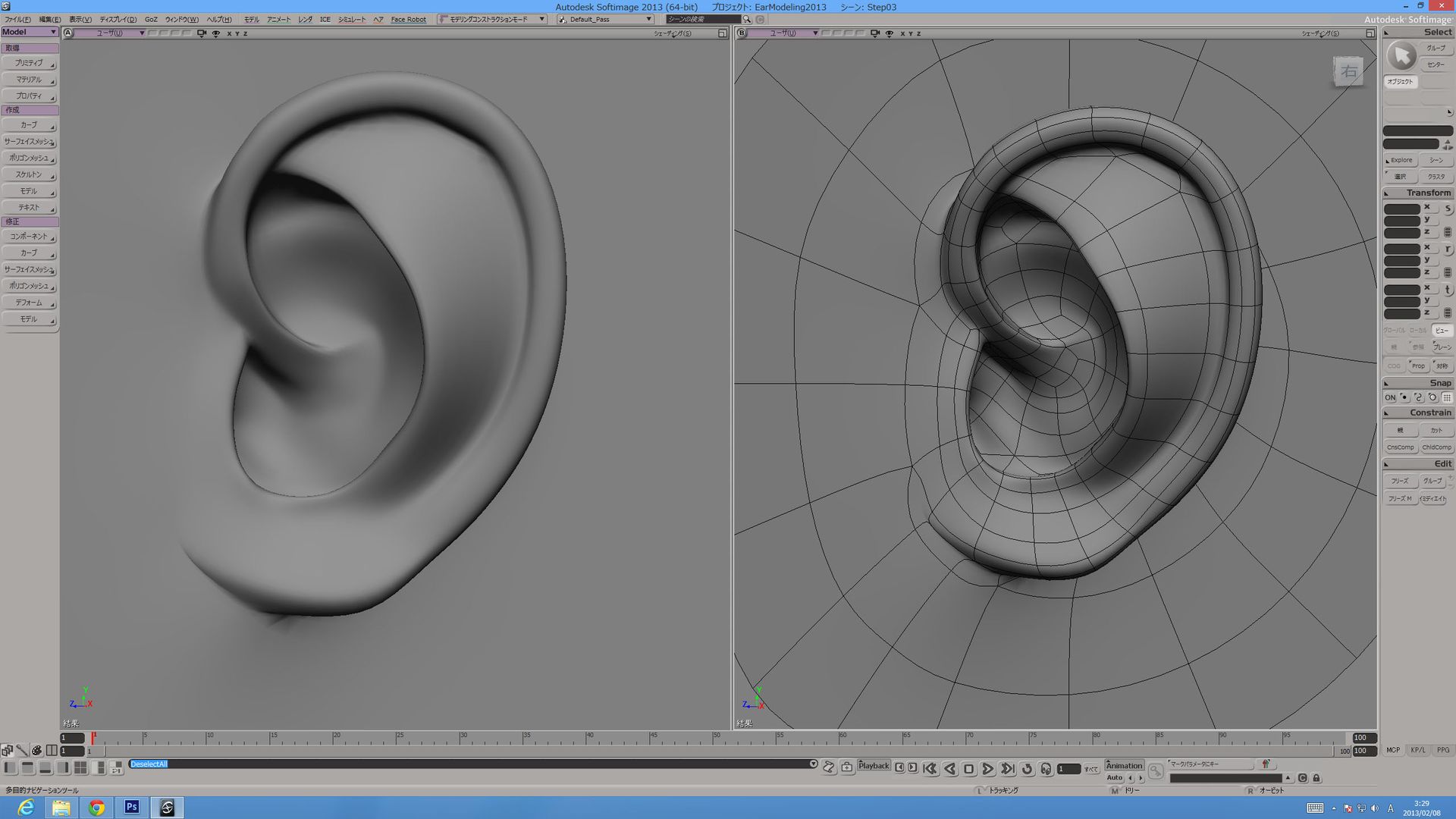This screenshot has height=819, width=1456.
Task: Click the palette icon in the lower-left toolbar
Action: (37, 751)
